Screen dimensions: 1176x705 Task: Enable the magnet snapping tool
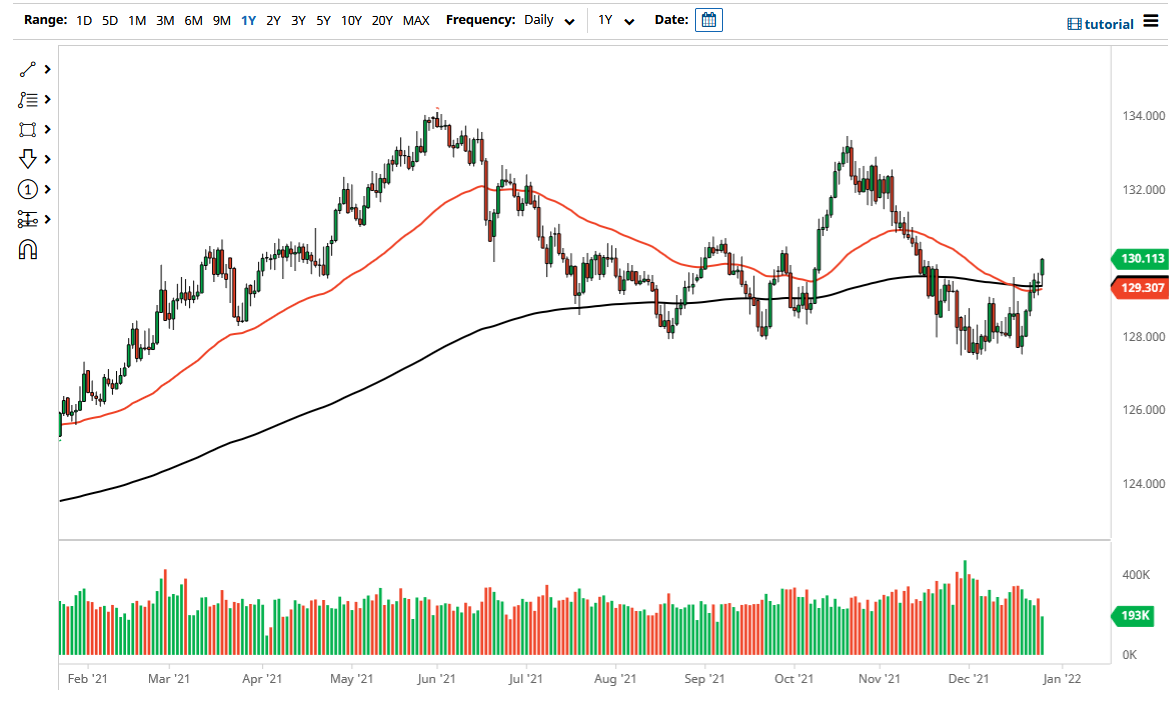coord(27,249)
